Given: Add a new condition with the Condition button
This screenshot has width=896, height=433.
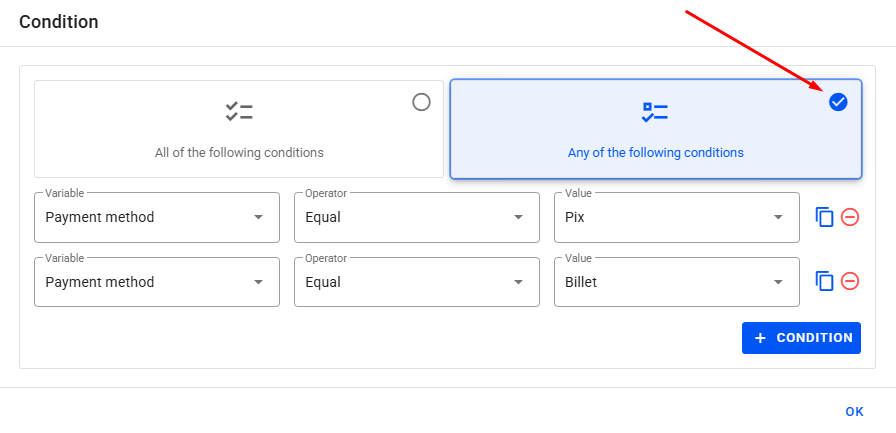Looking at the screenshot, I should 802,338.
